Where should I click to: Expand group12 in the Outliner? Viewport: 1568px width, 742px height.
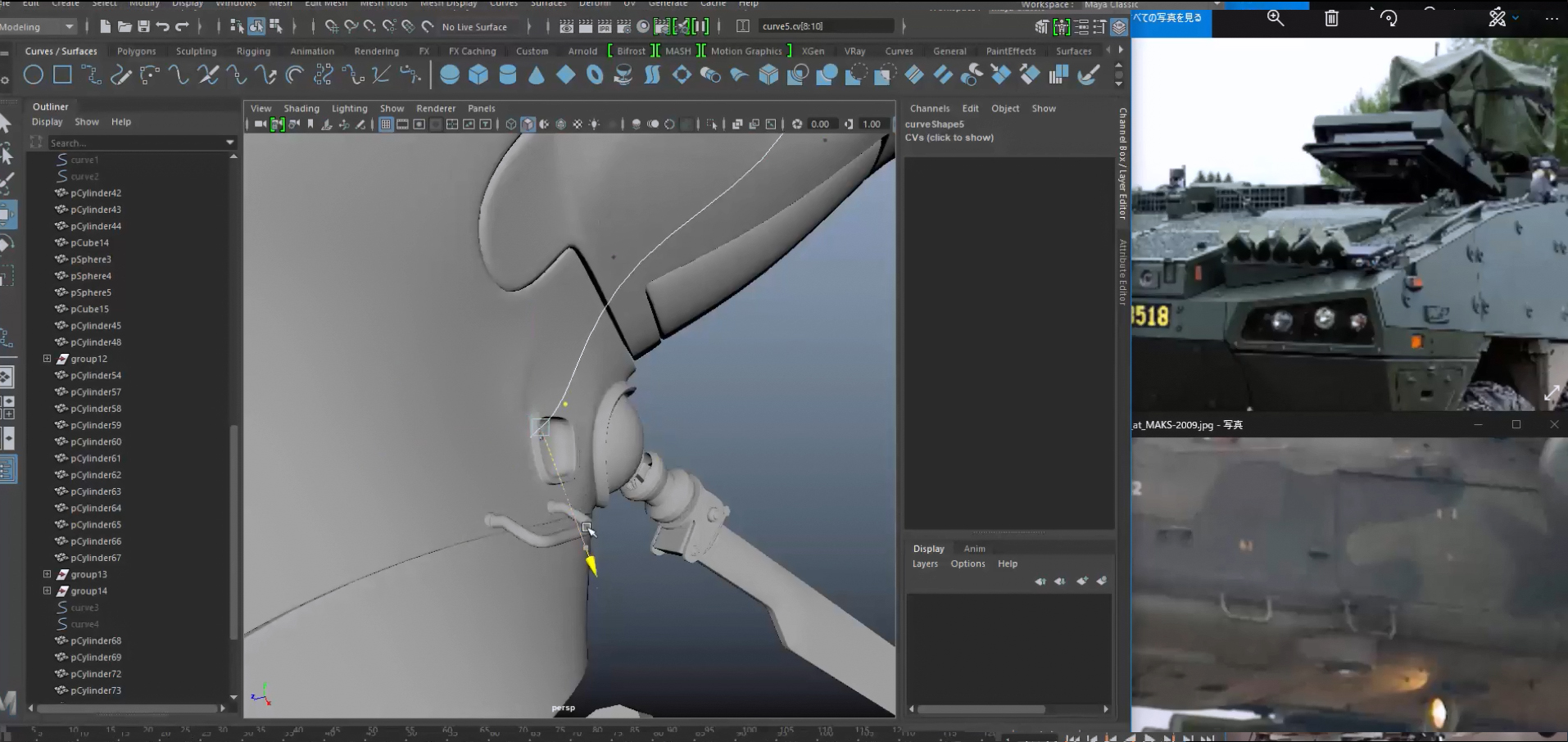click(x=47, y=359)
